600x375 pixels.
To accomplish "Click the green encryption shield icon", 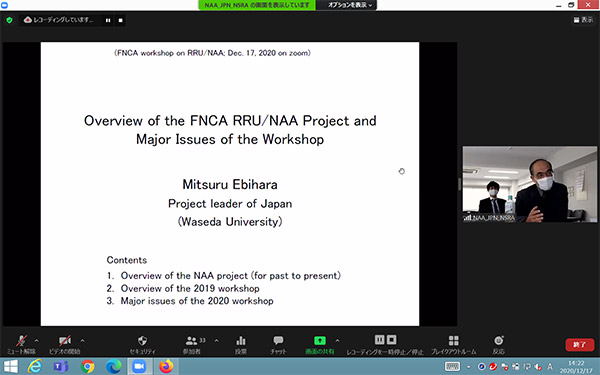I will coord(10,20).
